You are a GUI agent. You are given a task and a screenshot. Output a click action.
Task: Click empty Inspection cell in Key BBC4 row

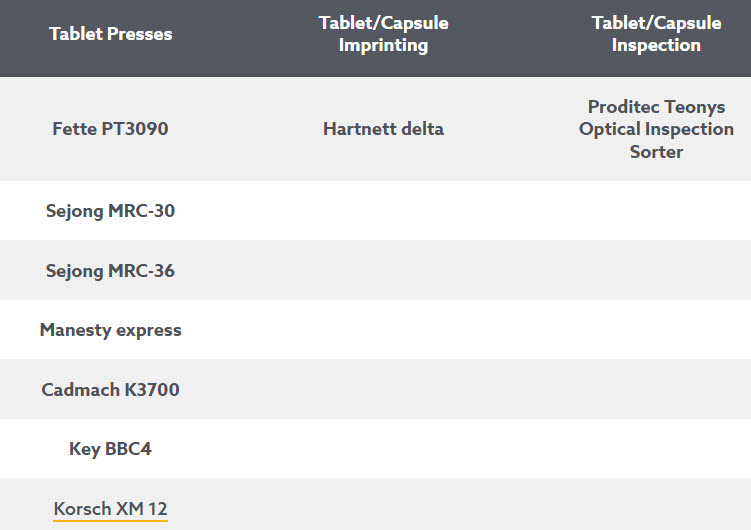[x=656, y=449]
